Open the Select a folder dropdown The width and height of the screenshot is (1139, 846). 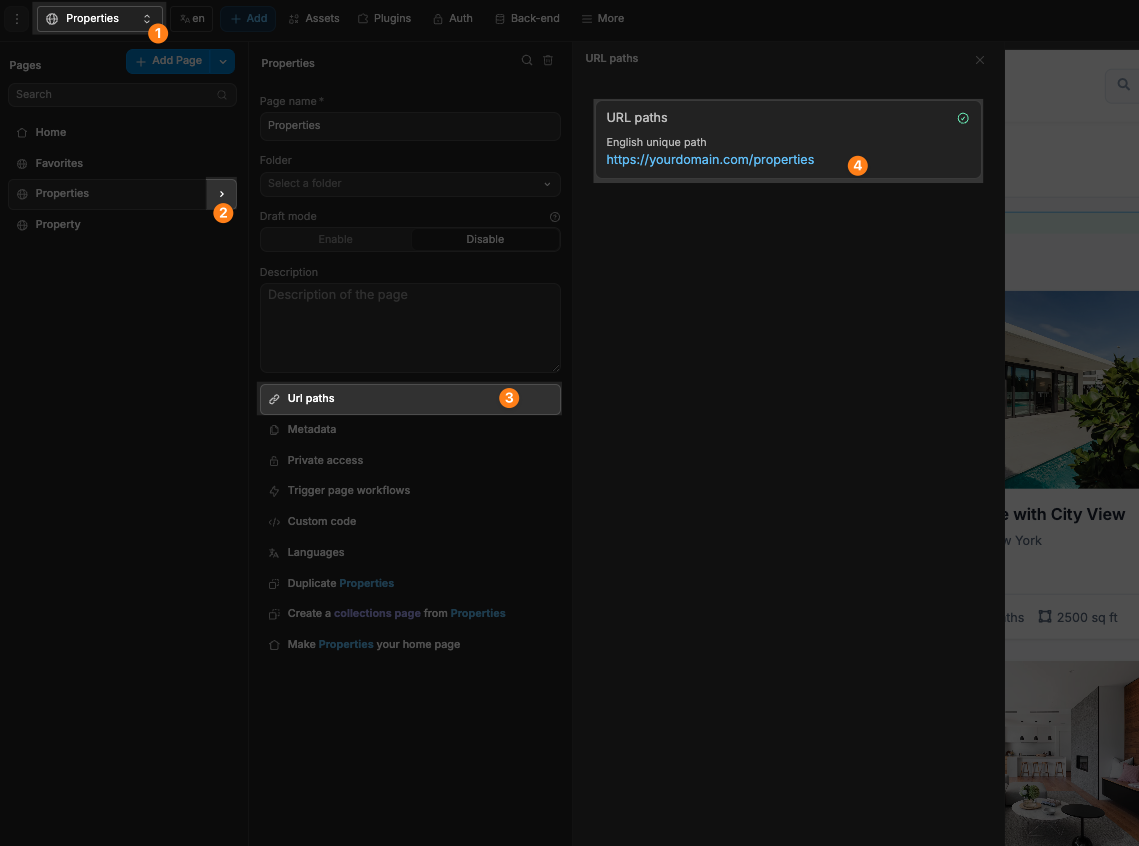tap(409, 184)
